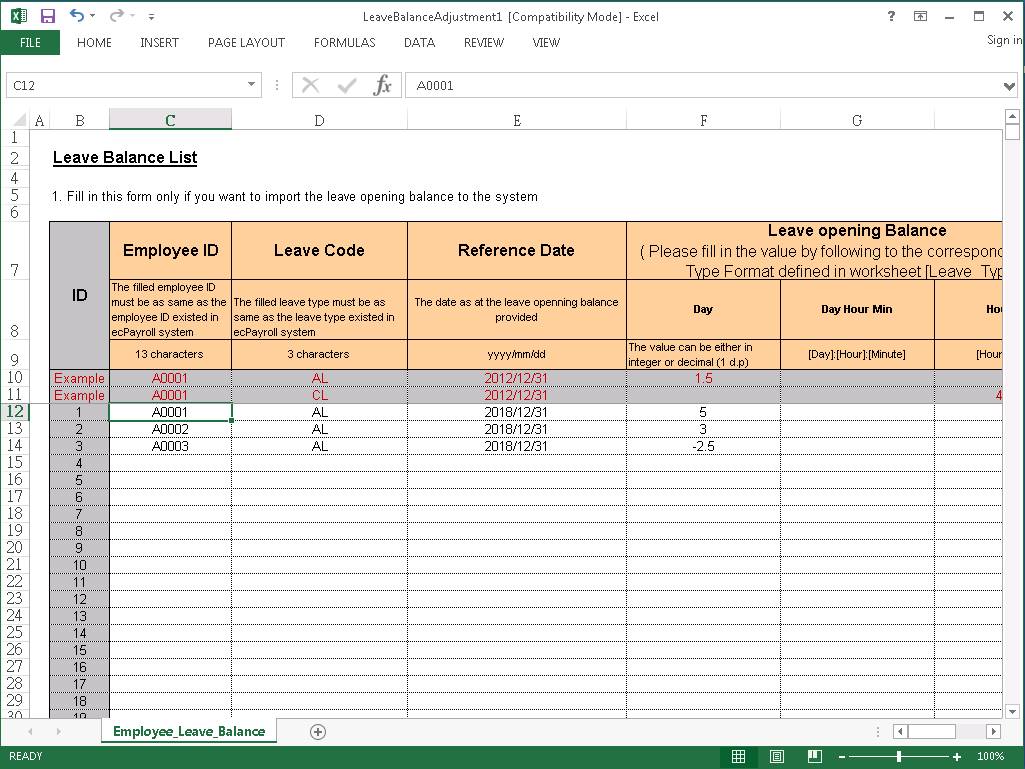Screen dimensions: 1025x769
Task: Cancel the entry with X icon in formula bar
Action: tap(311, 85)
